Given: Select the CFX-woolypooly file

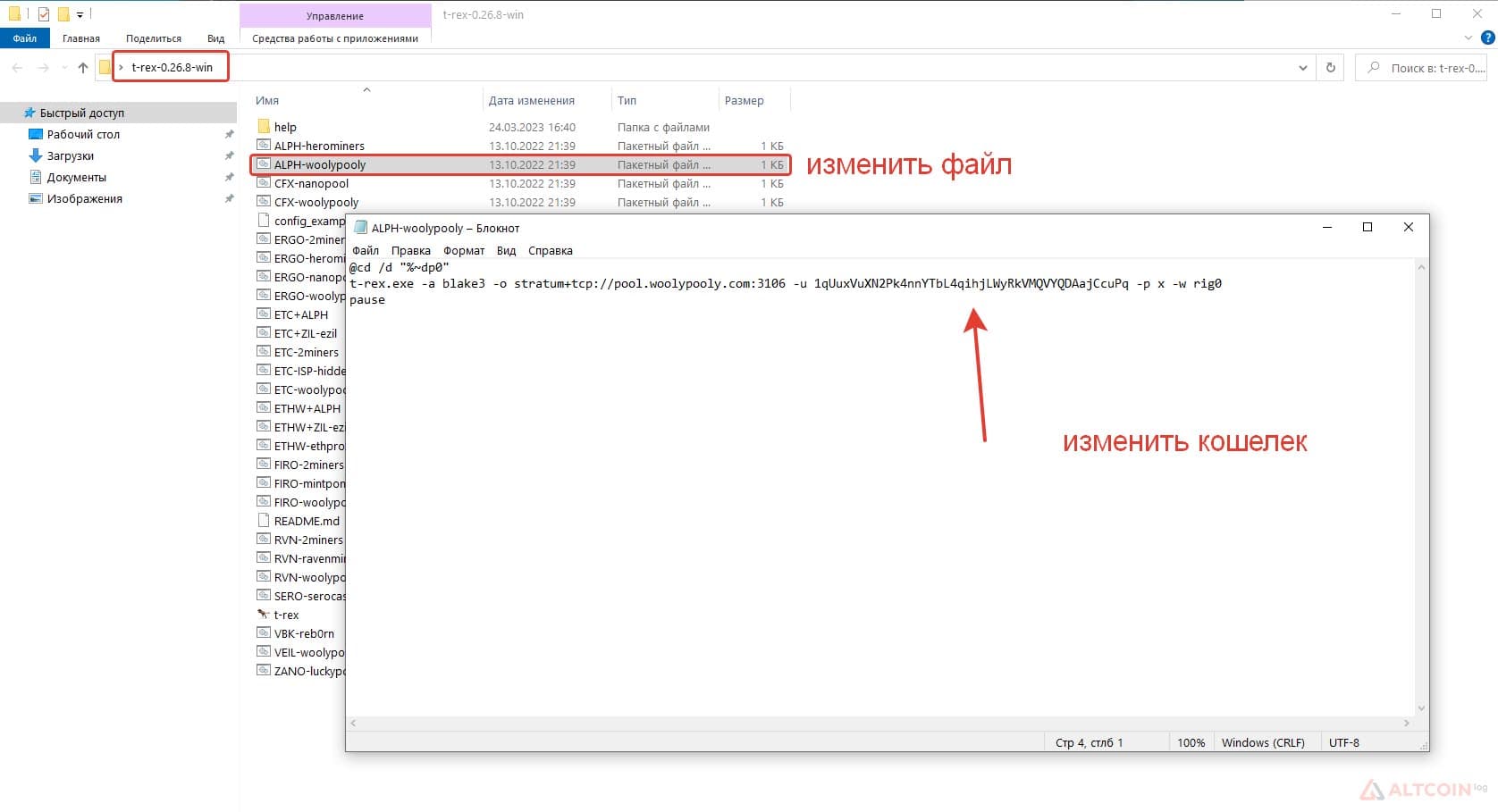Looking at the screenshot, I should pos(316,202).
